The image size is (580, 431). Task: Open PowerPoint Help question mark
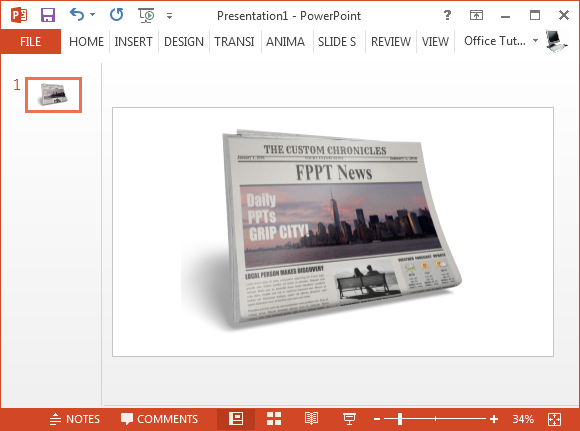pyautogui.click(x=447, y=15)
